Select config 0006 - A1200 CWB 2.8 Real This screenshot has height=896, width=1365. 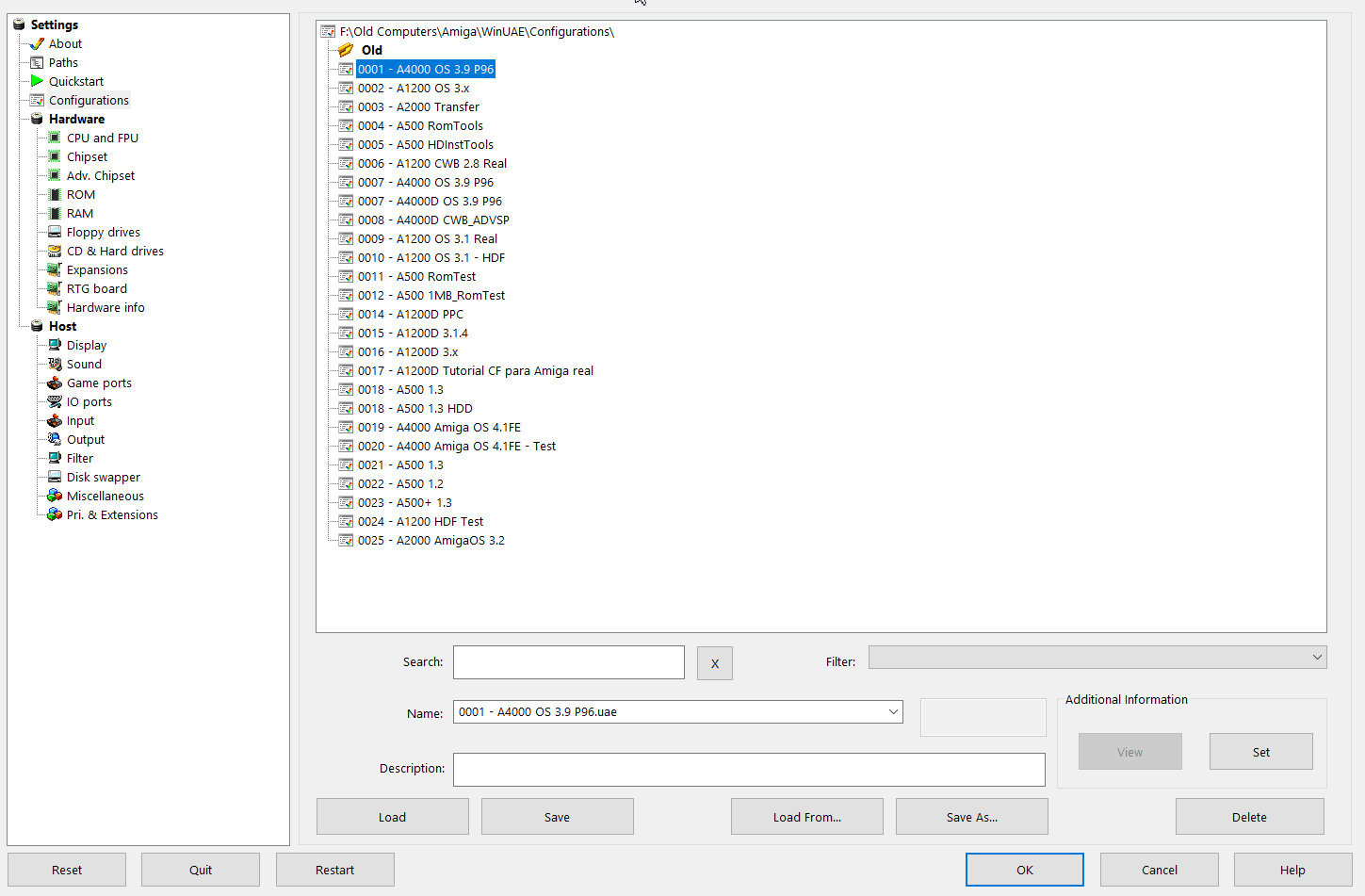pyautogui.click(x=432, y=163)
